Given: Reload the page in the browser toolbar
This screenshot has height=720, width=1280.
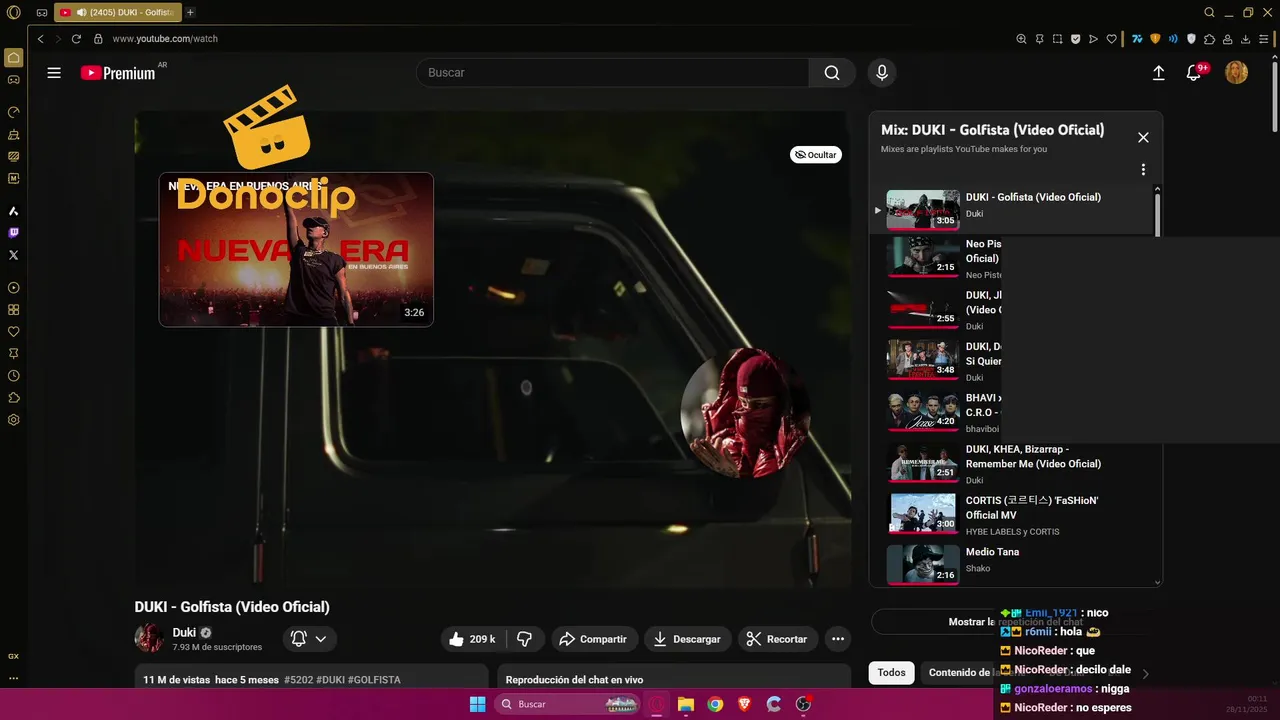Looking at the screenshot, I should coord(76,39).
